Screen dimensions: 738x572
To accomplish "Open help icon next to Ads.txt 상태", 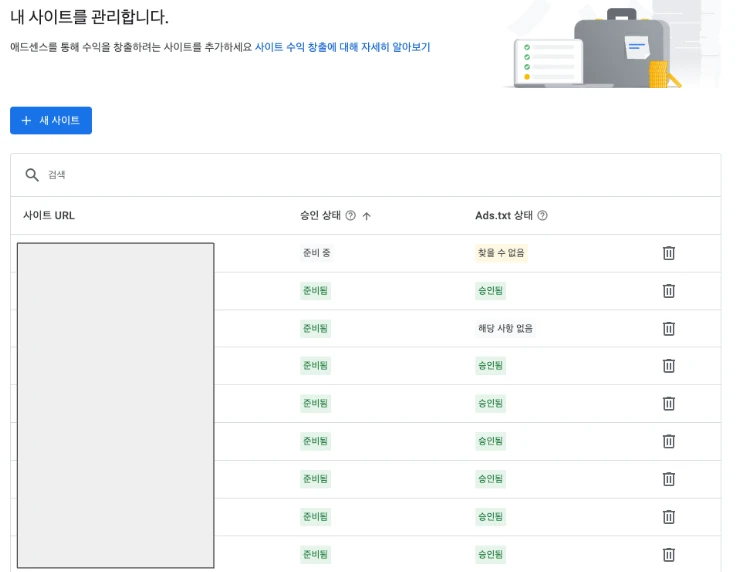I will (542, 216).
